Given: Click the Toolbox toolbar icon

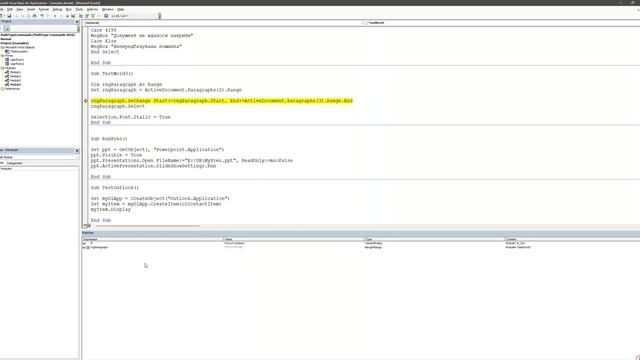Looking at the screenshot, I should click(99, 16).
